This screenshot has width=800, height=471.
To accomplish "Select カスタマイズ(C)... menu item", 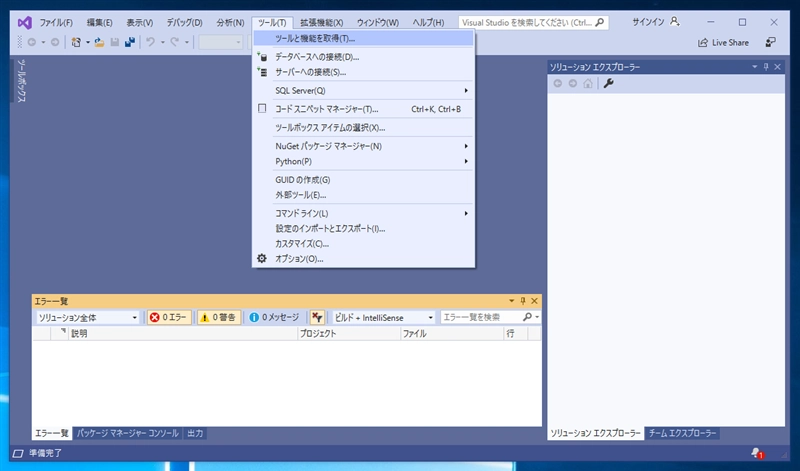I will point(364,243).
